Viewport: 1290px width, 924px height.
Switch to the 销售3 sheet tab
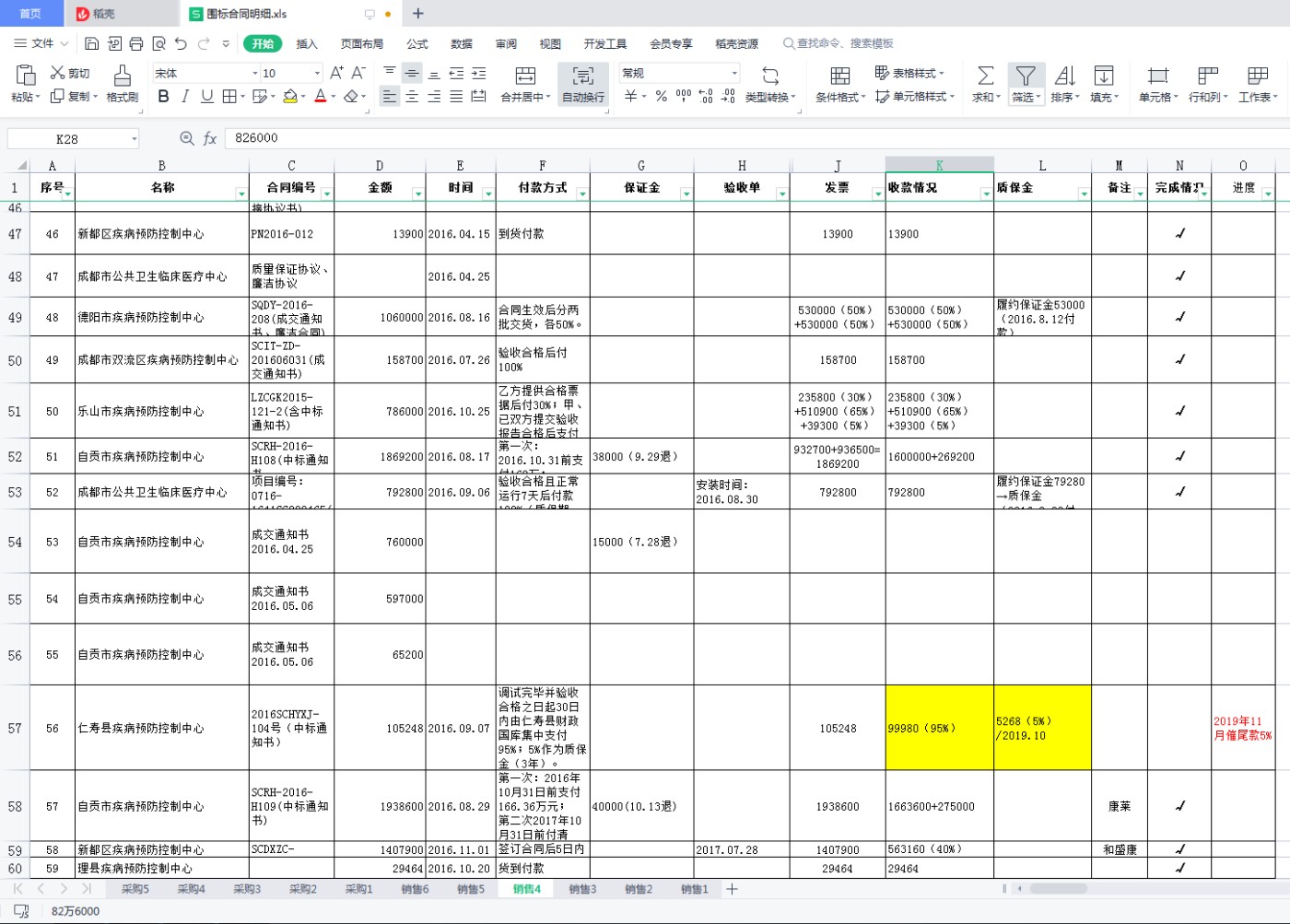(582, 889)
